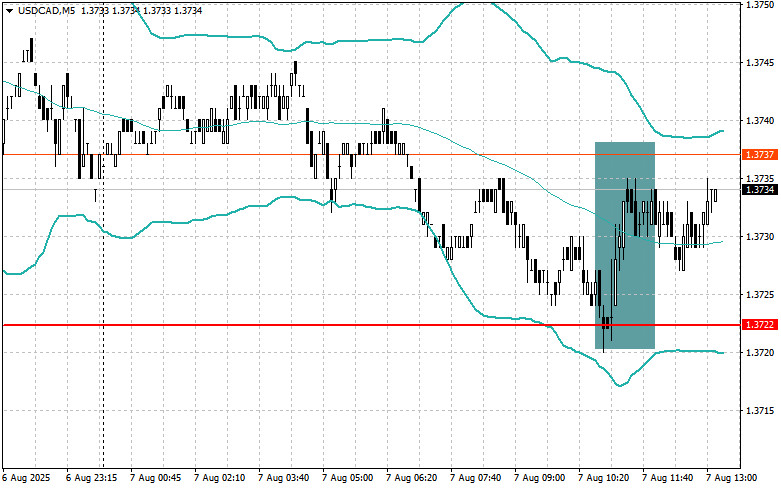Screen dimensions: 781x489
Task: Select the teal shaded rectangle on chart
Action: (625, 245)
